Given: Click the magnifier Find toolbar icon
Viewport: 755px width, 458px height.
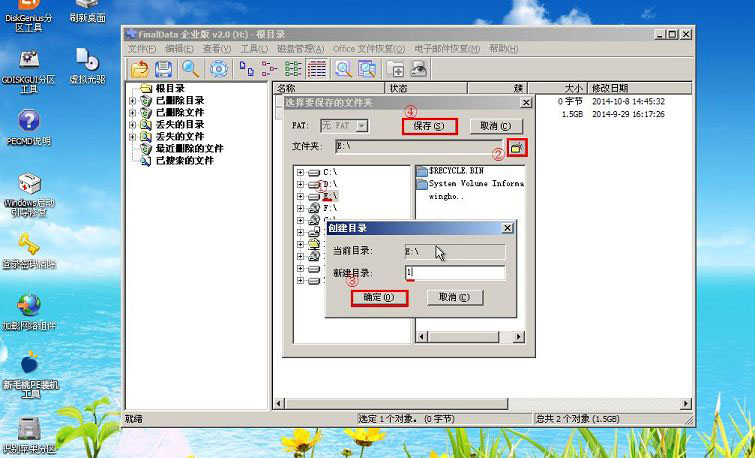Looking at the screenshot, I should tap(190, 69).
